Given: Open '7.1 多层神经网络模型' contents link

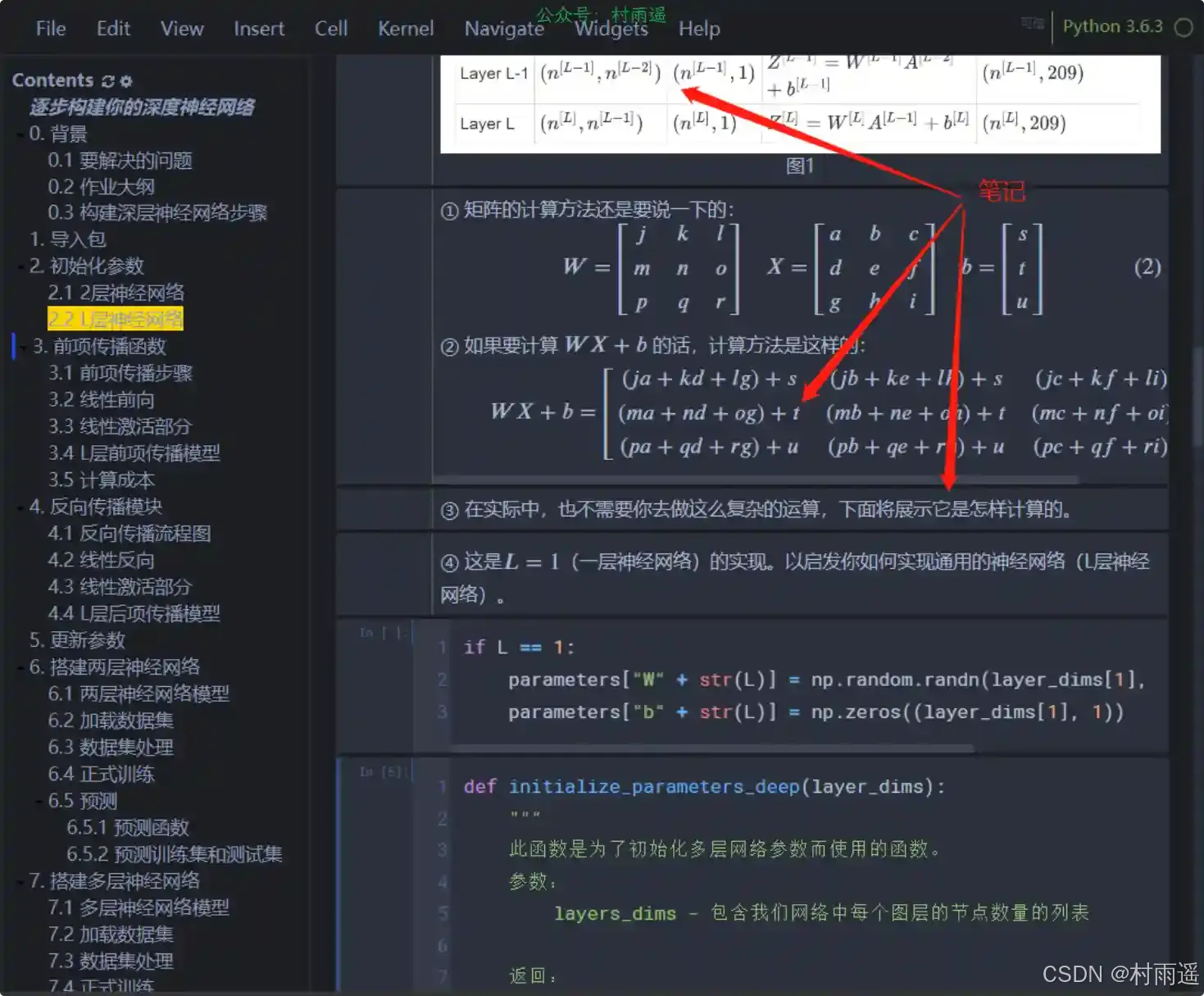Looking at the screenshot, I should coord(139,907).
